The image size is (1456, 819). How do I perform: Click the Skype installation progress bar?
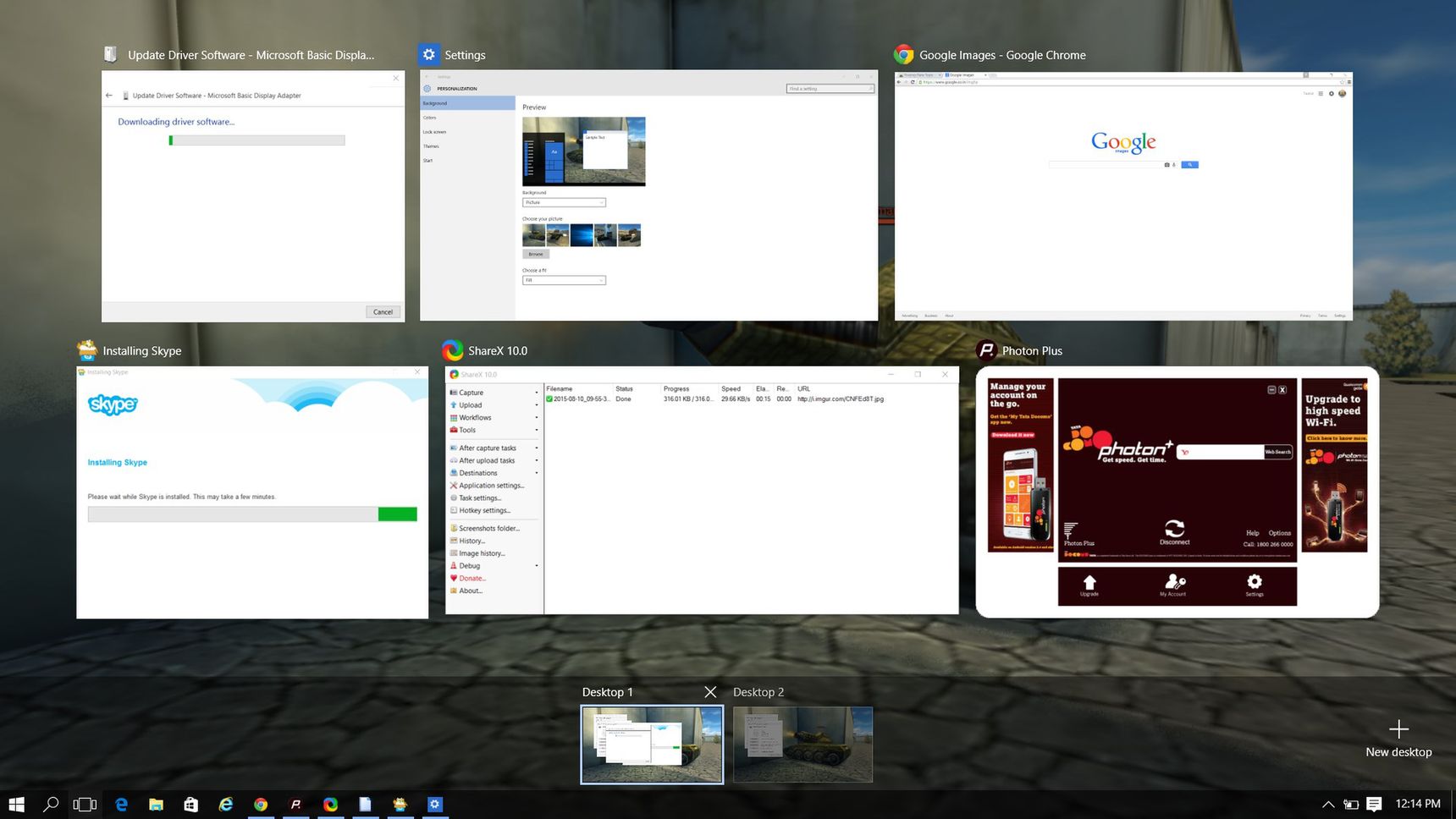coord(252,514)
